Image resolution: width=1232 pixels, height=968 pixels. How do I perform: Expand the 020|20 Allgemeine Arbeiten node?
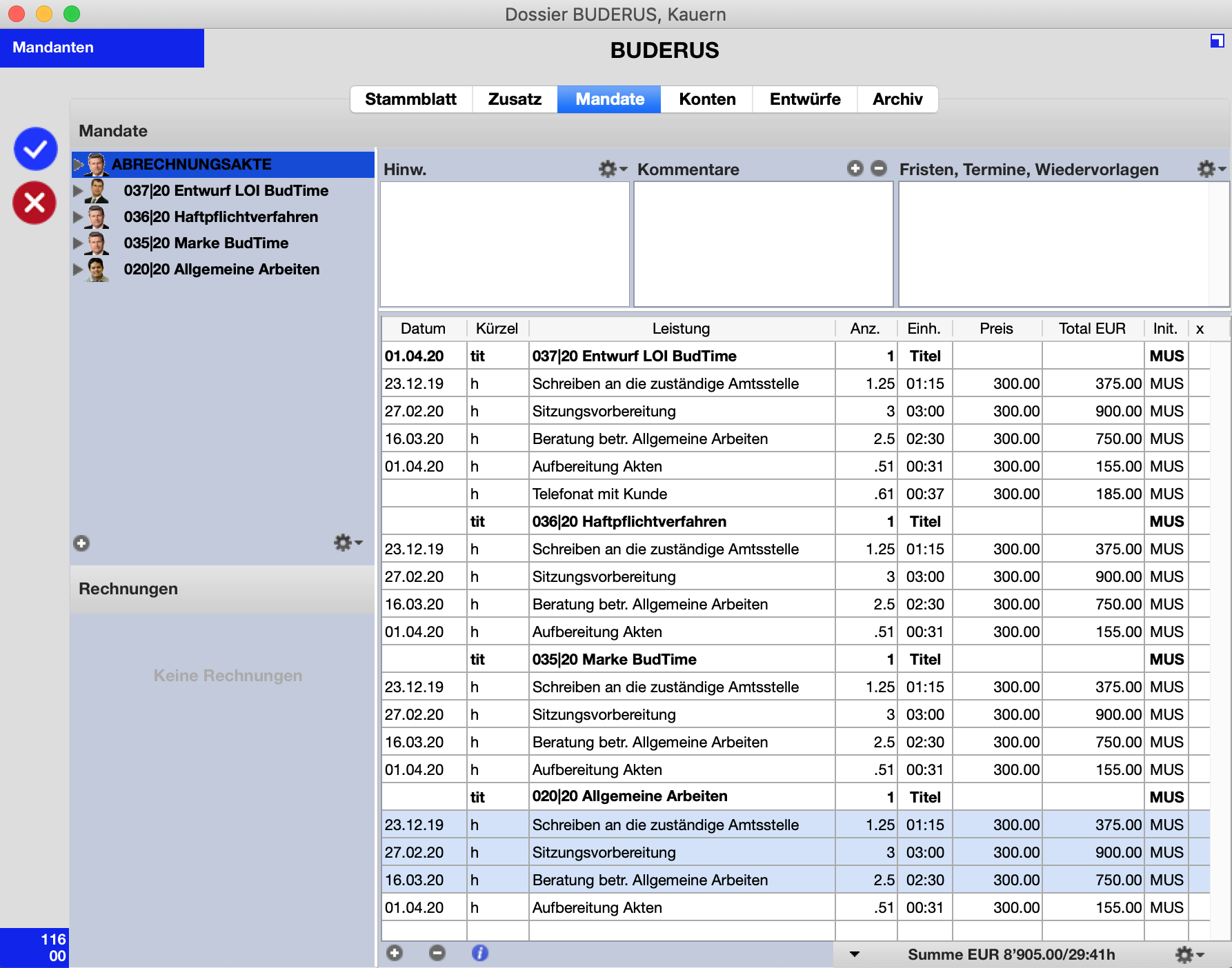(78, 270)
